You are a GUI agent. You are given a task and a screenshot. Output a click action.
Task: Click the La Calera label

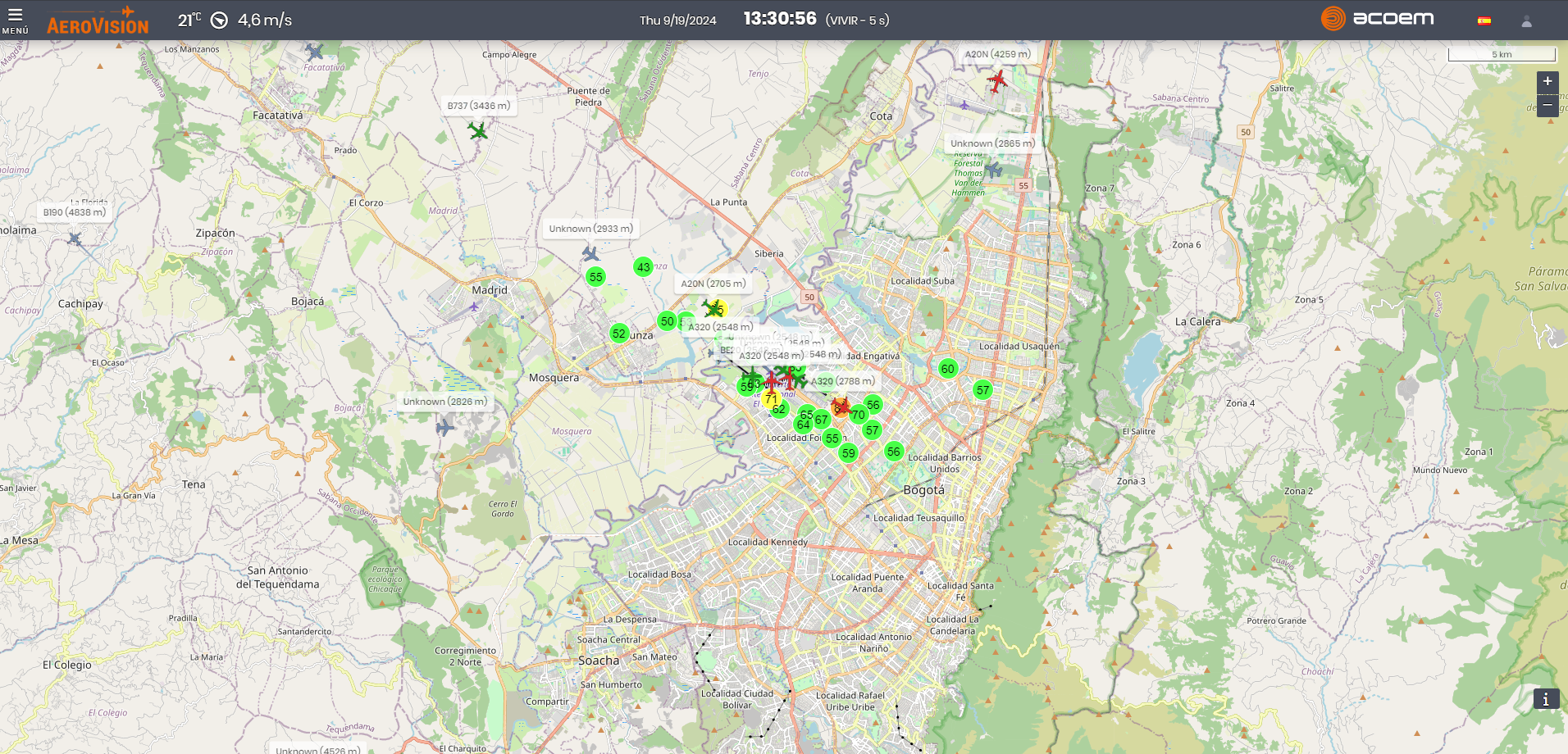tap(1198, 321)
